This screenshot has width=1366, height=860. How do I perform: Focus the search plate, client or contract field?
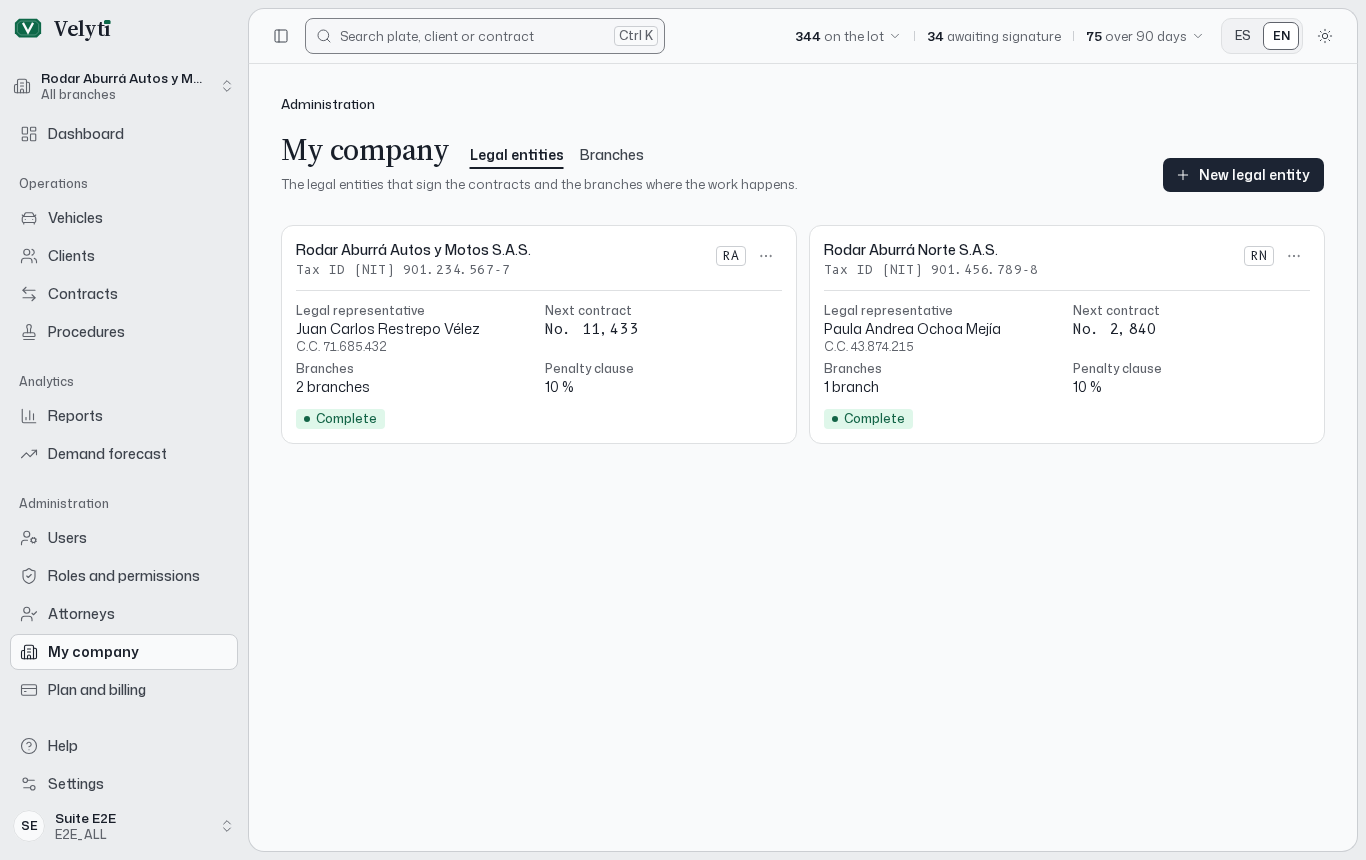485,36
